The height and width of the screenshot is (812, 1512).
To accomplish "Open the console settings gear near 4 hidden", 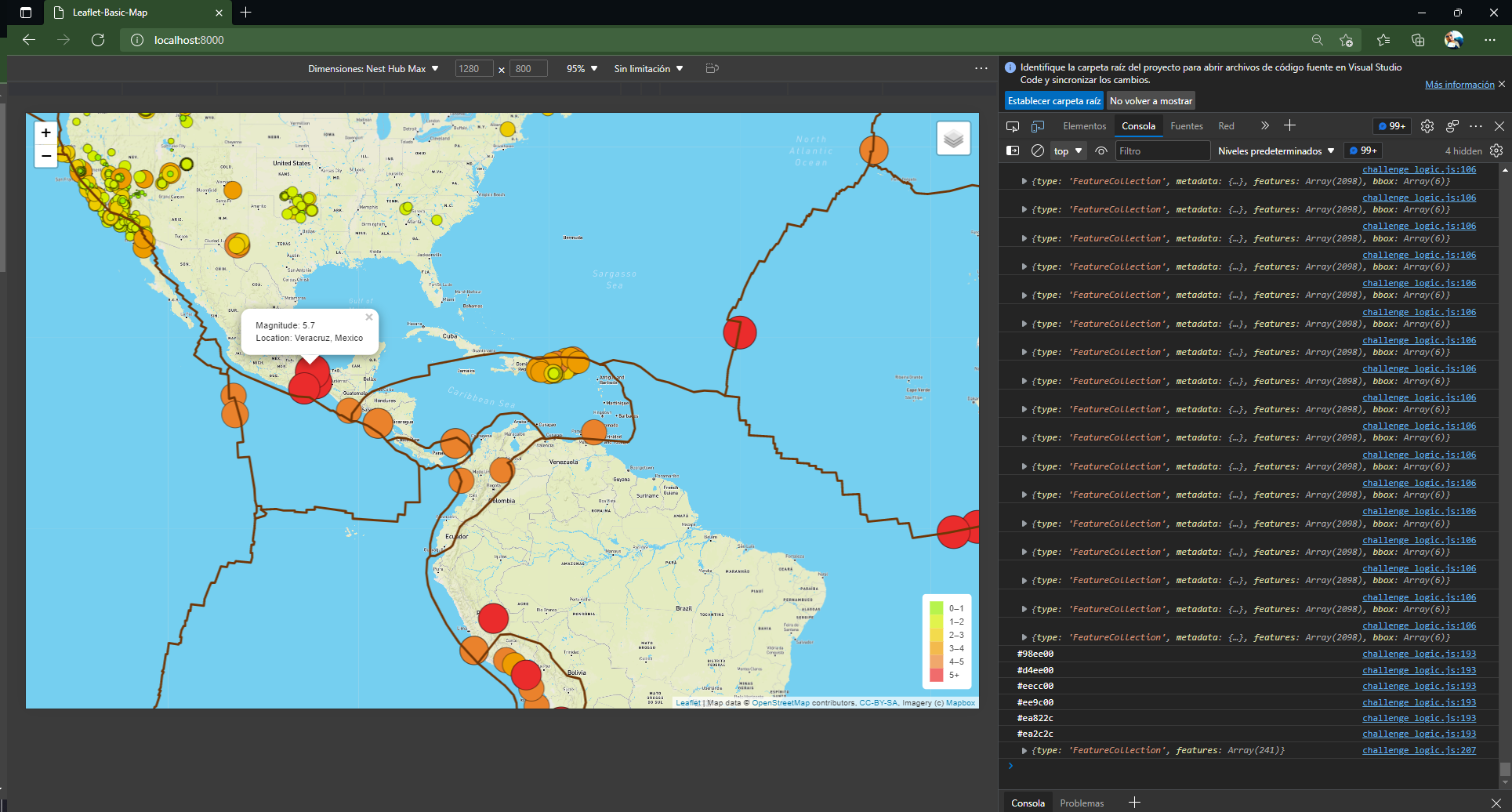I will (x=1496, y=150).
